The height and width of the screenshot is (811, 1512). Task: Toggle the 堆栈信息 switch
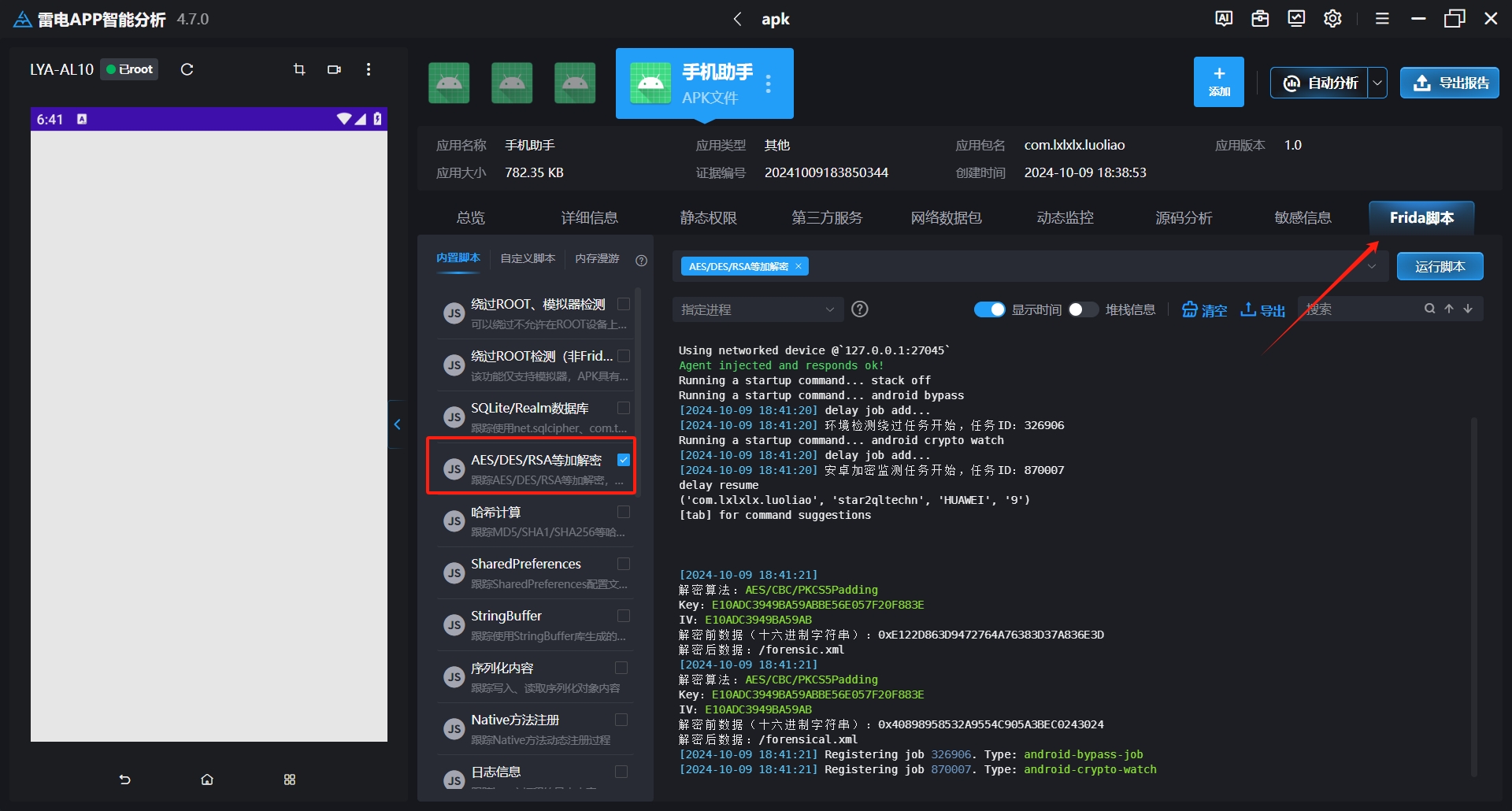coord(1083,309)
